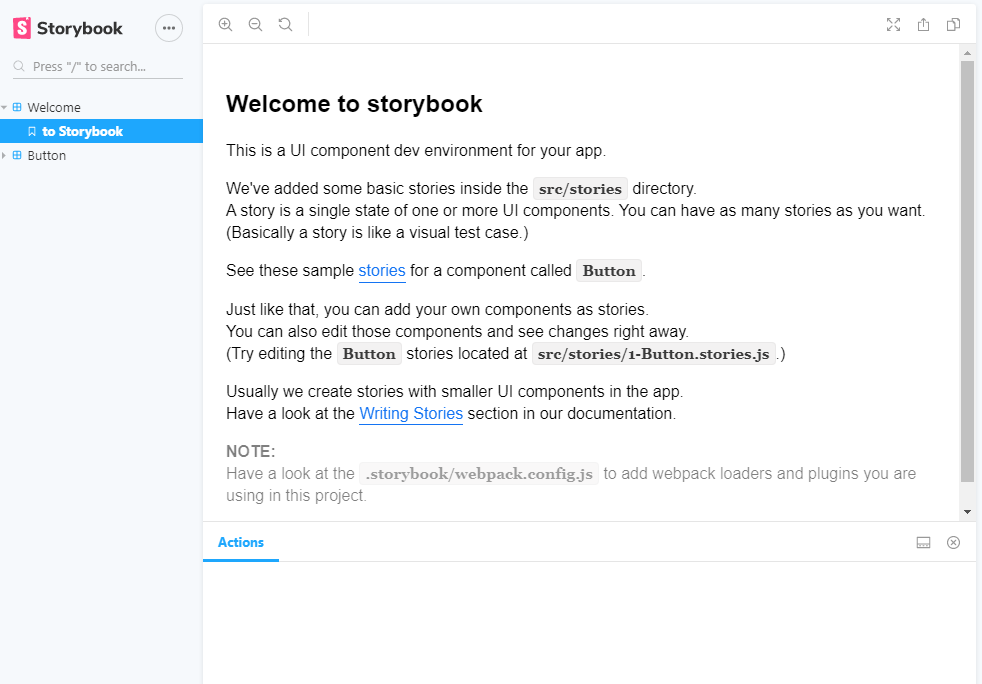Expand the Button tree group
This screenshot has height=684, width=982.
(4, 155)
